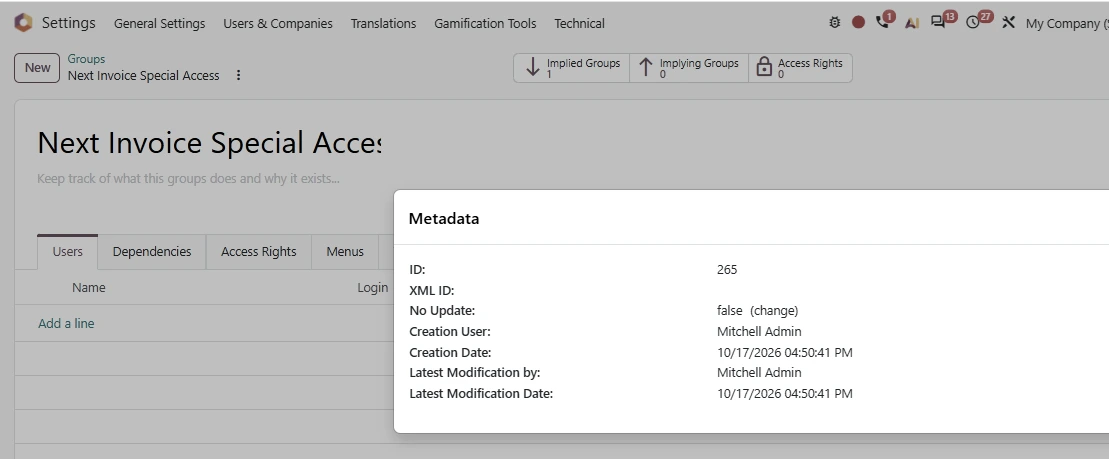This screenshot has width=1109, height=459.
Task: Open the Translations menu
Action: [383, 23]
